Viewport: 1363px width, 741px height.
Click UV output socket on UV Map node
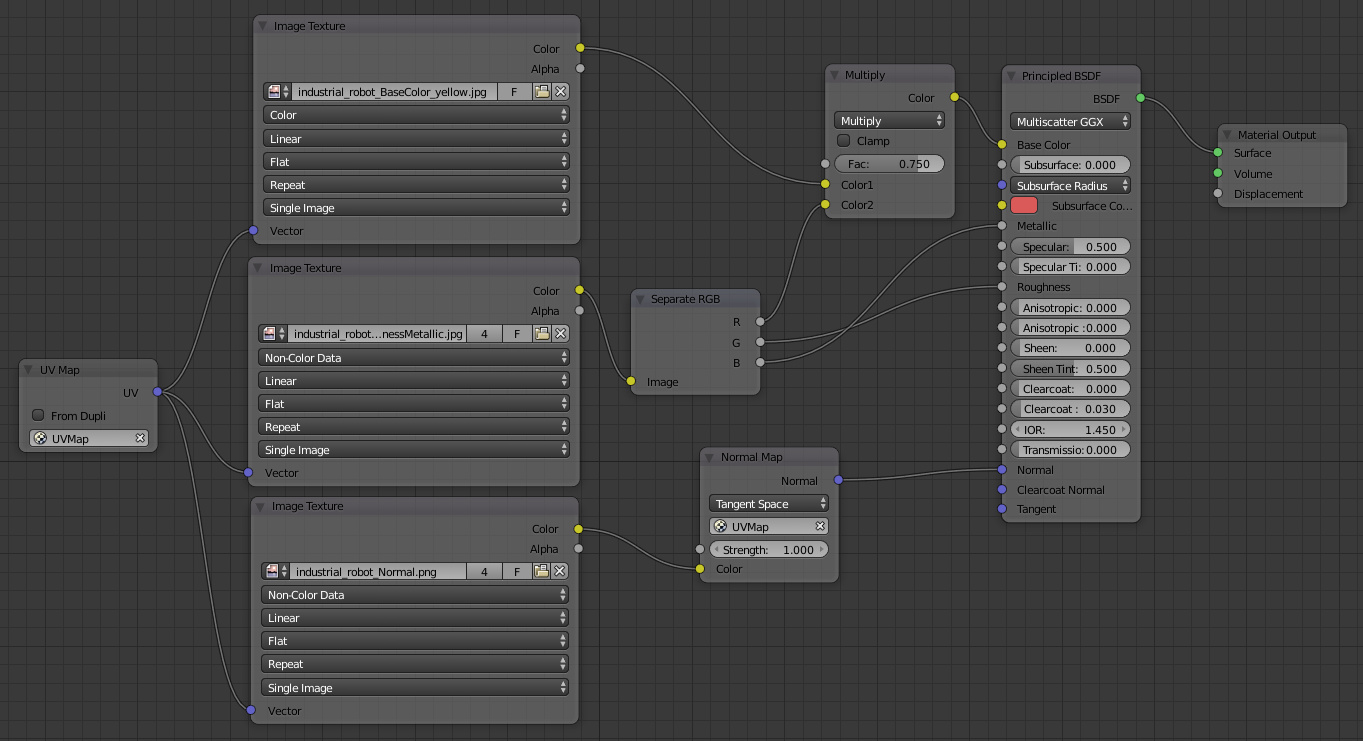tap(157, 393)
